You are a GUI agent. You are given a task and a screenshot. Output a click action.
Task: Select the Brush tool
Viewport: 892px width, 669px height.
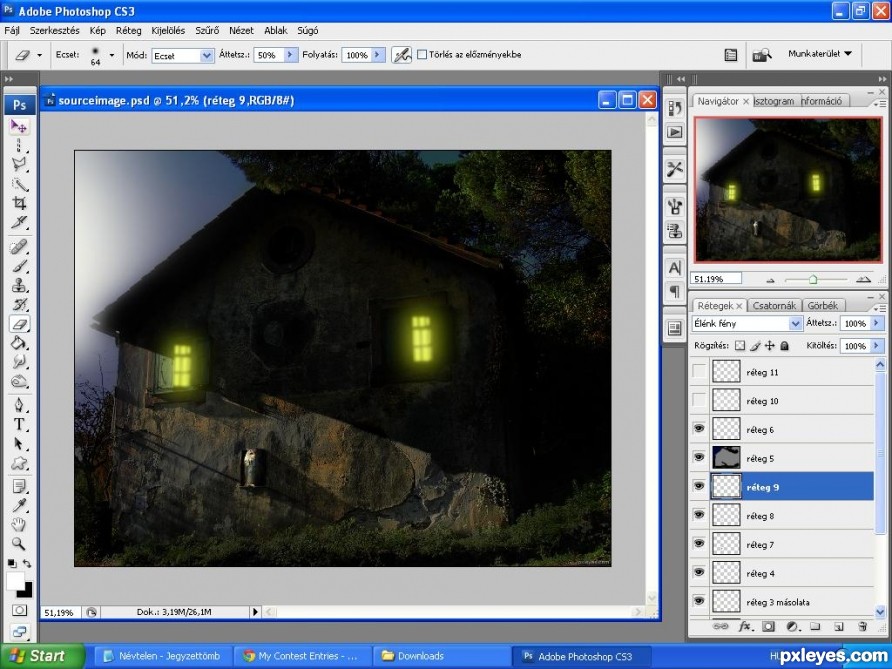19,266
